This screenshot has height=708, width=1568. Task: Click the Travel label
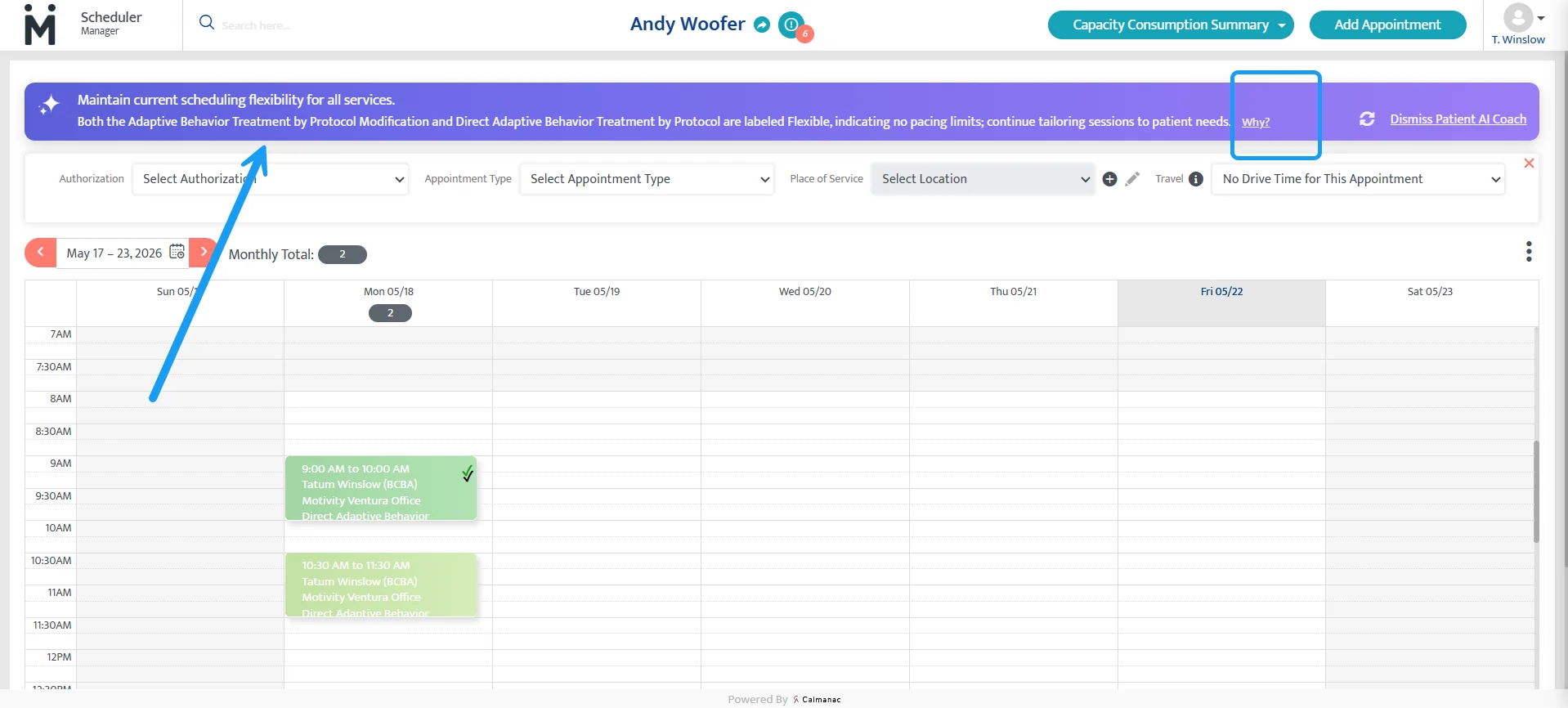(x=1169, y=179)
